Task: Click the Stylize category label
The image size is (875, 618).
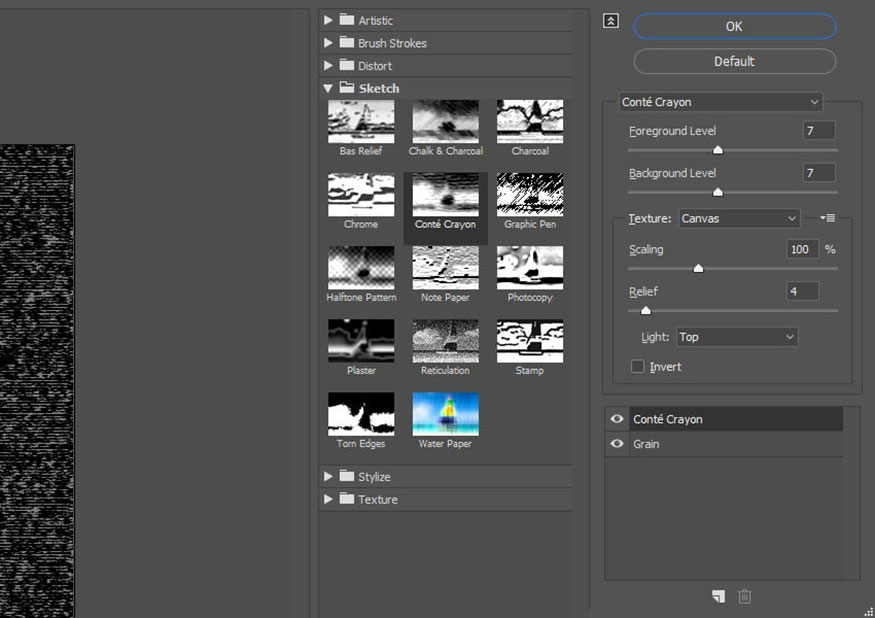Action: click(x=374, y=477)
